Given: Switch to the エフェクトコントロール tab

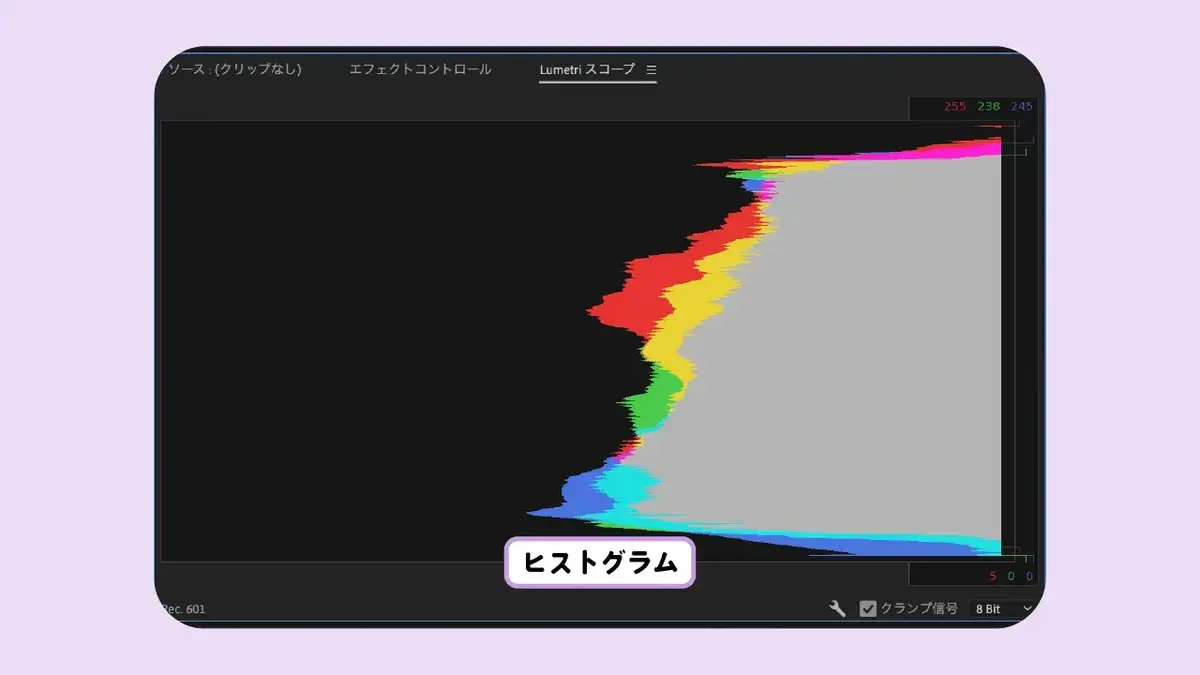Looking at the screenshot, I should coord(420,70).
